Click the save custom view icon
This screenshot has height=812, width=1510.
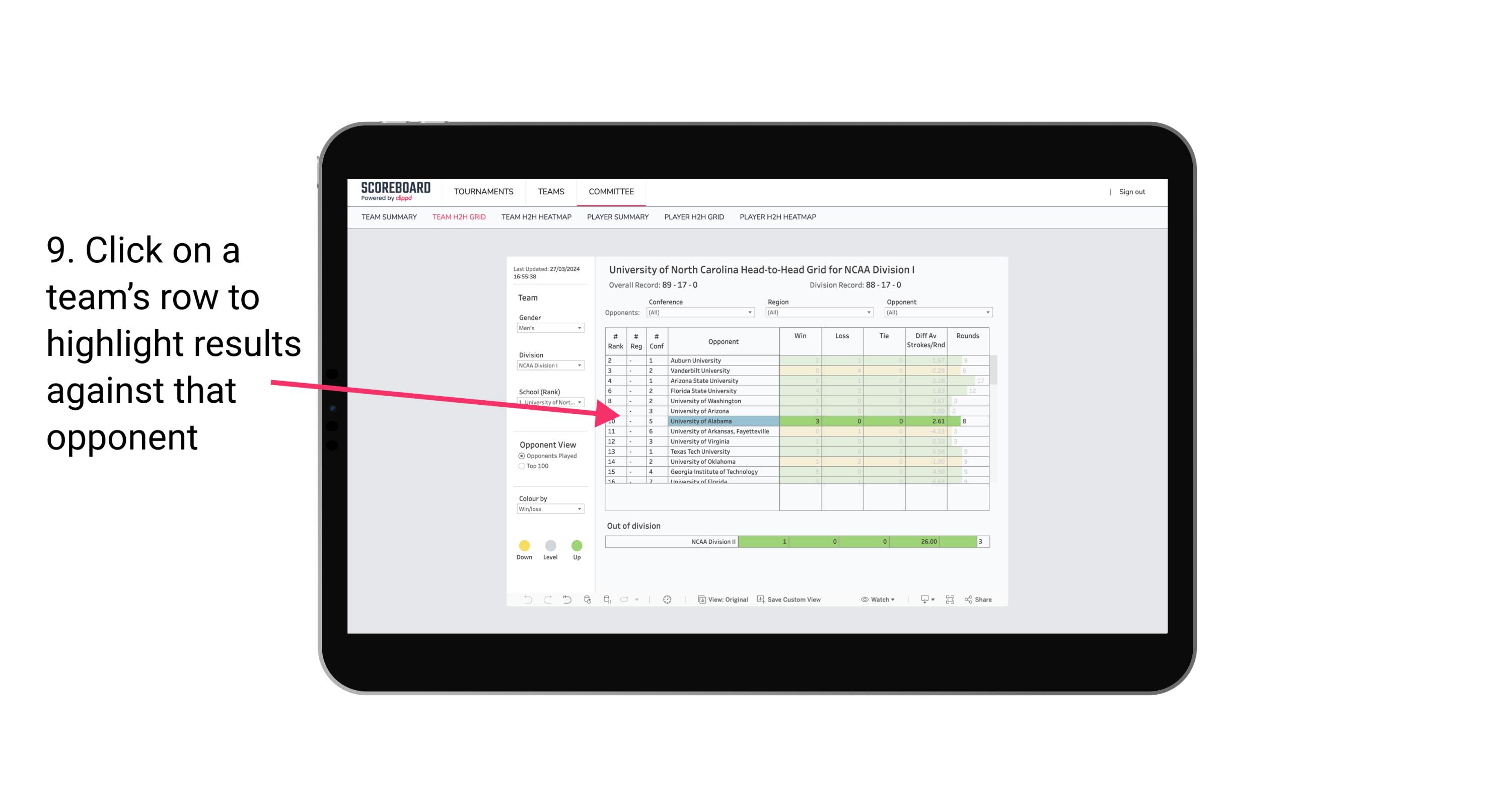[x=760, y=600]
